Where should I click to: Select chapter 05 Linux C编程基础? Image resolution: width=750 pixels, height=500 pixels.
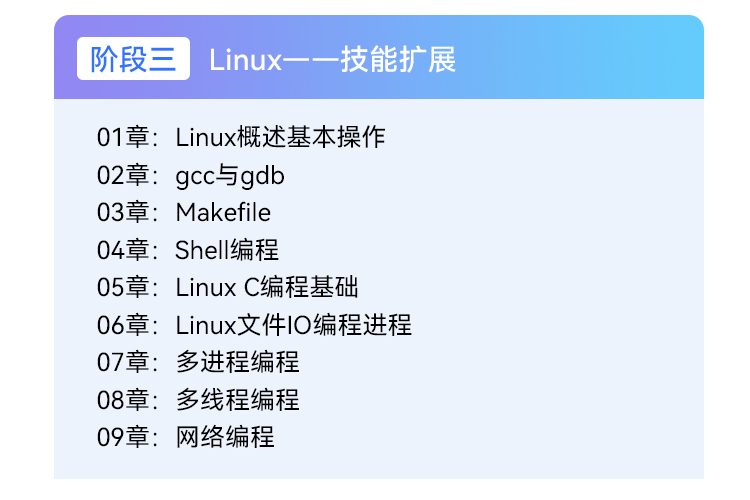pos(228,287)
